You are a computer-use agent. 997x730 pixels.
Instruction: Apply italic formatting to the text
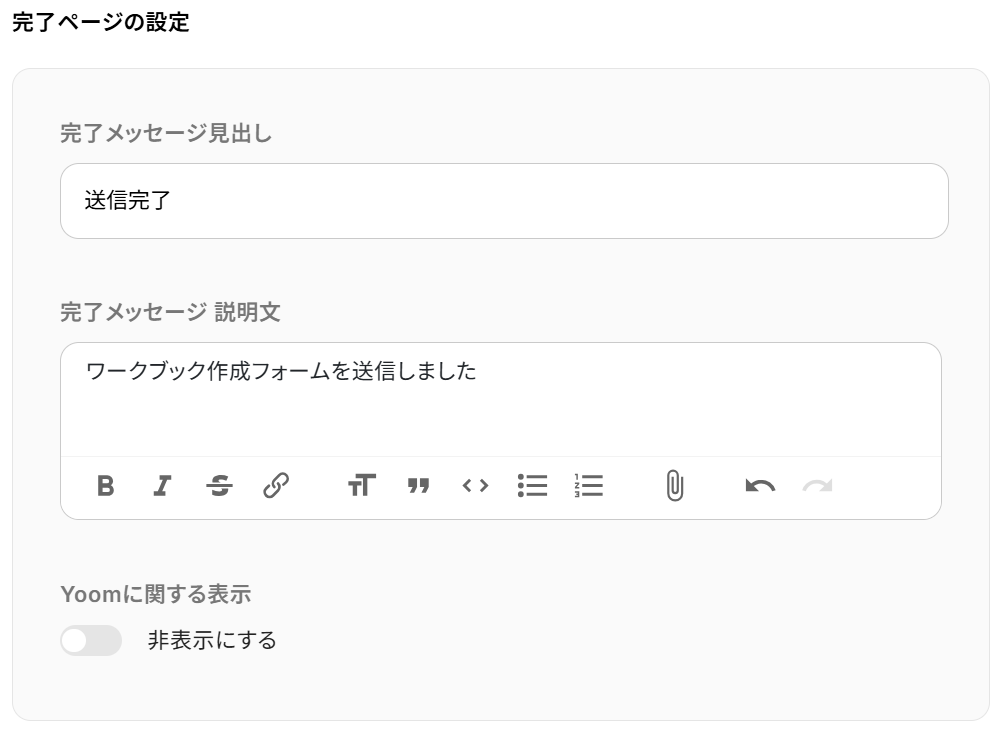pos(162,486)
